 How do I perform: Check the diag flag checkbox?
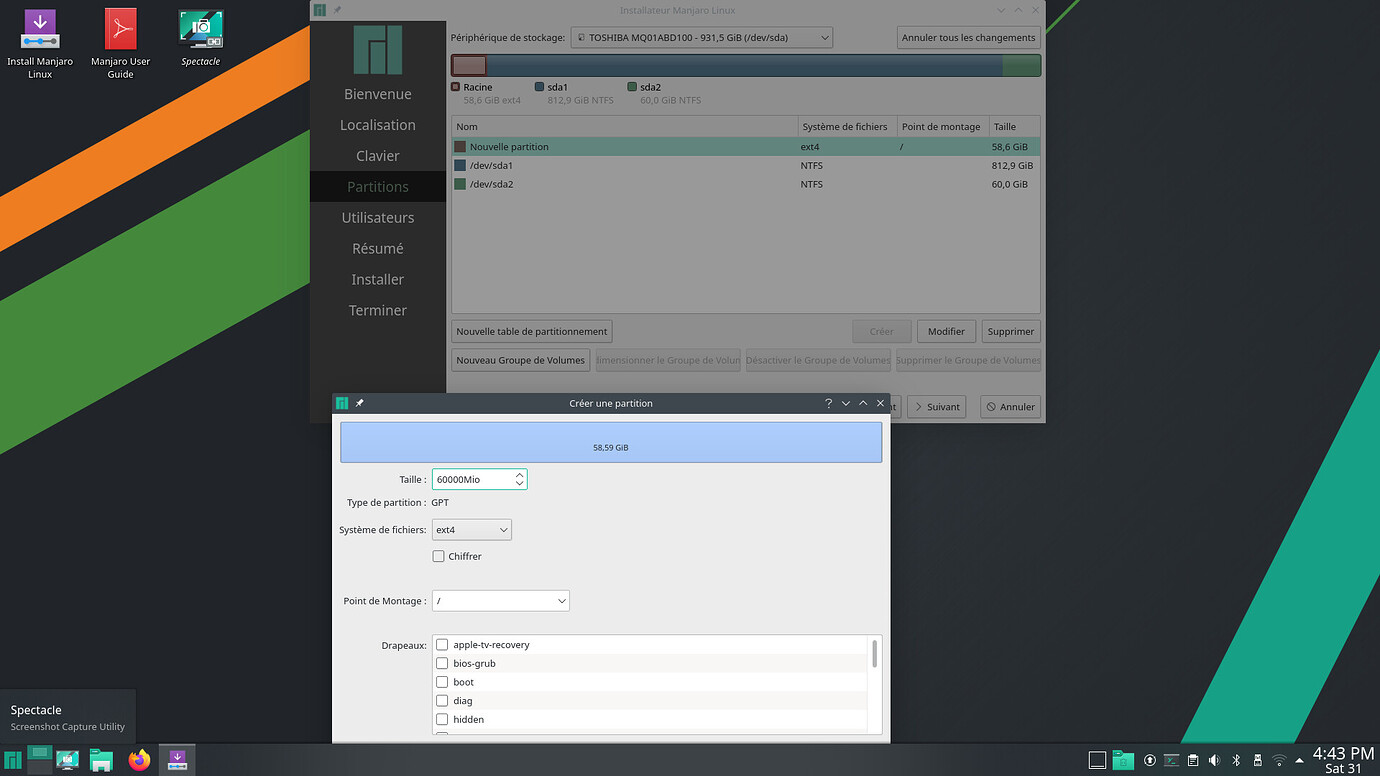(x=442, y=701)
